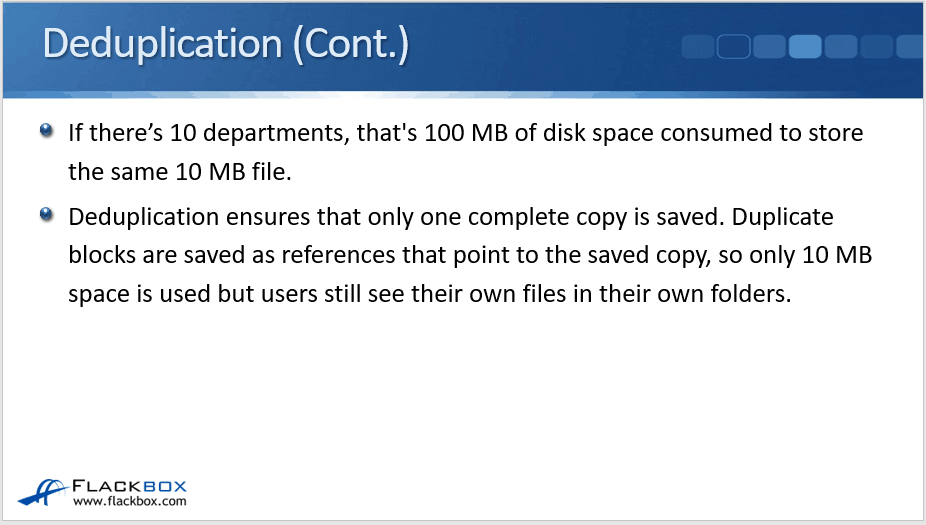Open the www.flackbox.com link
Screen dimensions: 926x525
130,501
